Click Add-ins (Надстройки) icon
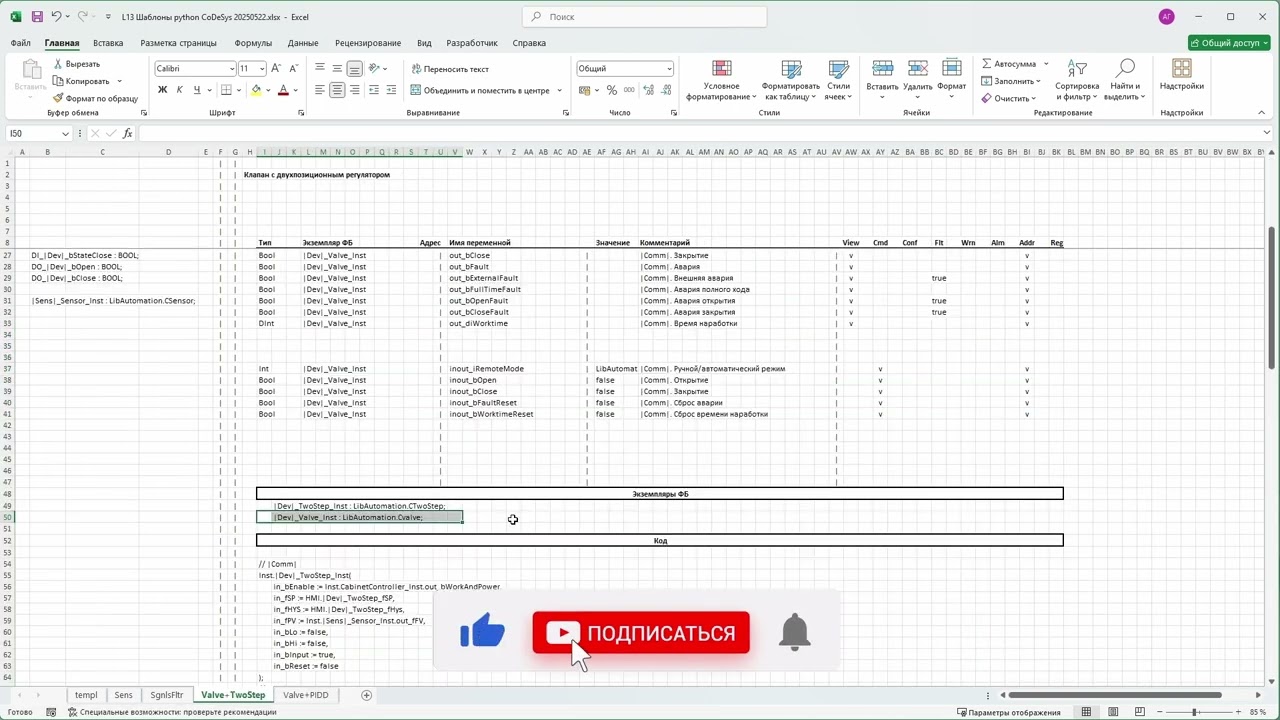1280x720 pixels. pyautogui.click(x=1182, y=69)
